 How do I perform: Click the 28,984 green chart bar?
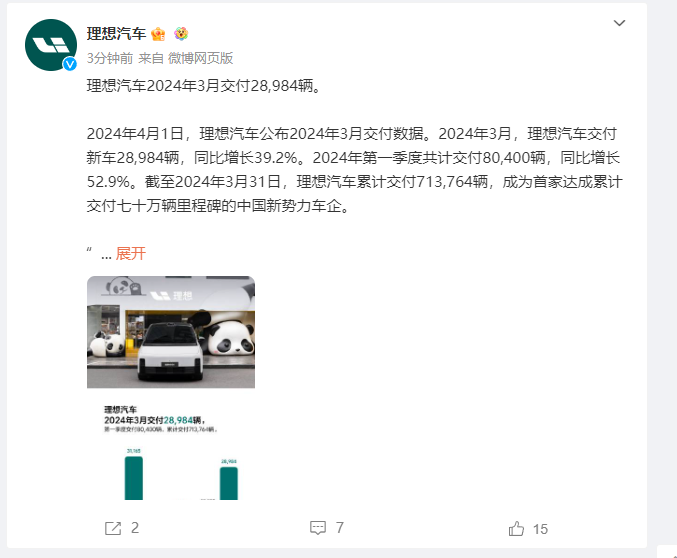pos(229,483)
